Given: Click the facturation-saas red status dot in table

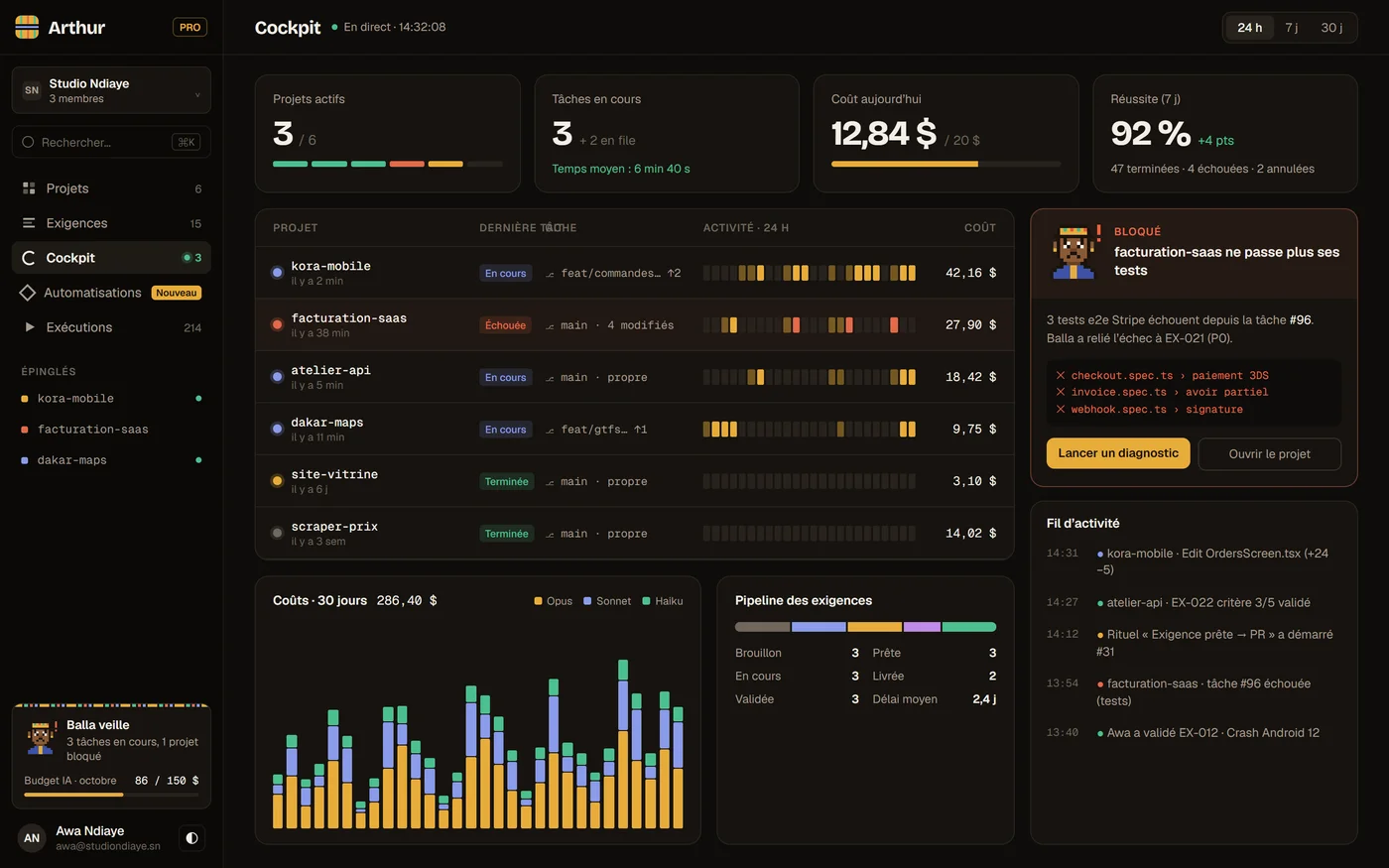Looking at the screenshot, I should (277, 324).
